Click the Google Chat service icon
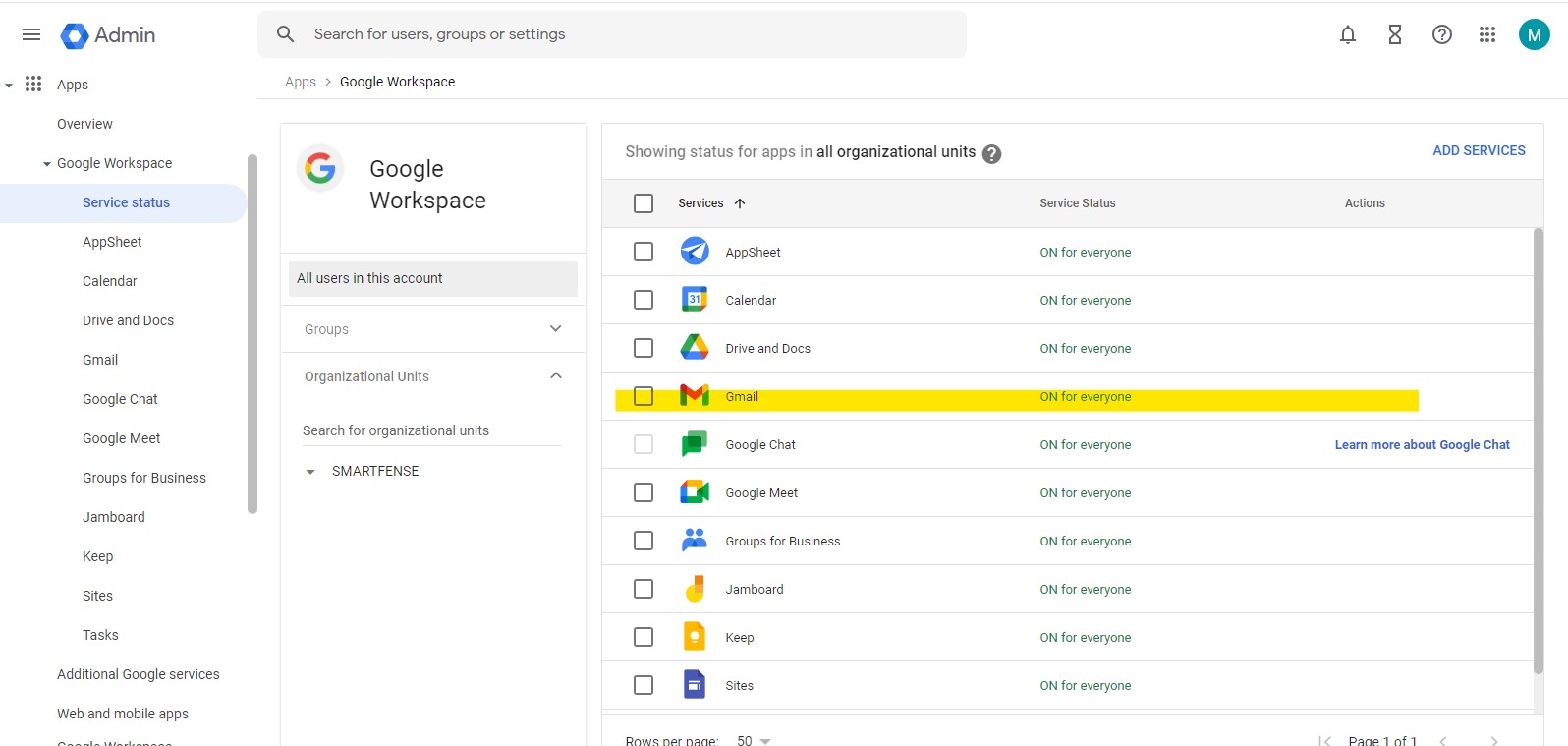The image size is (1568, 746). coord(695,444)
